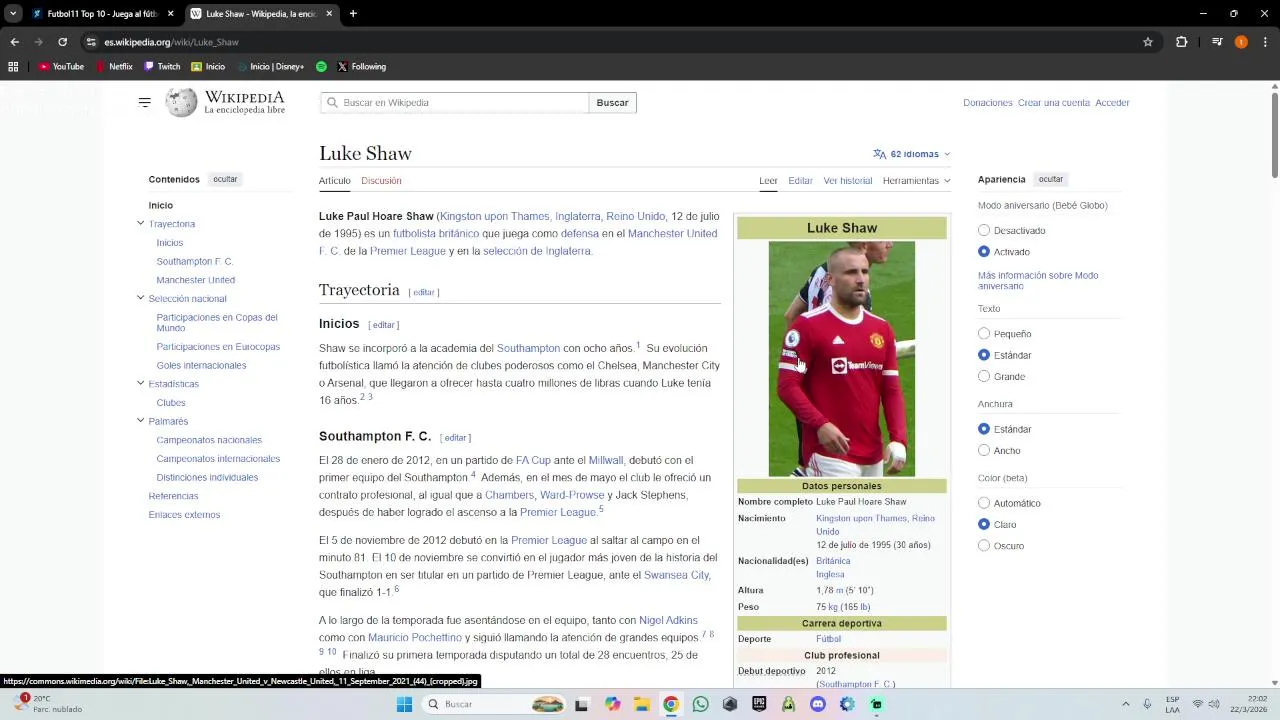
Task: Open the Acceder login link
Action: [x=1112, y=103]
